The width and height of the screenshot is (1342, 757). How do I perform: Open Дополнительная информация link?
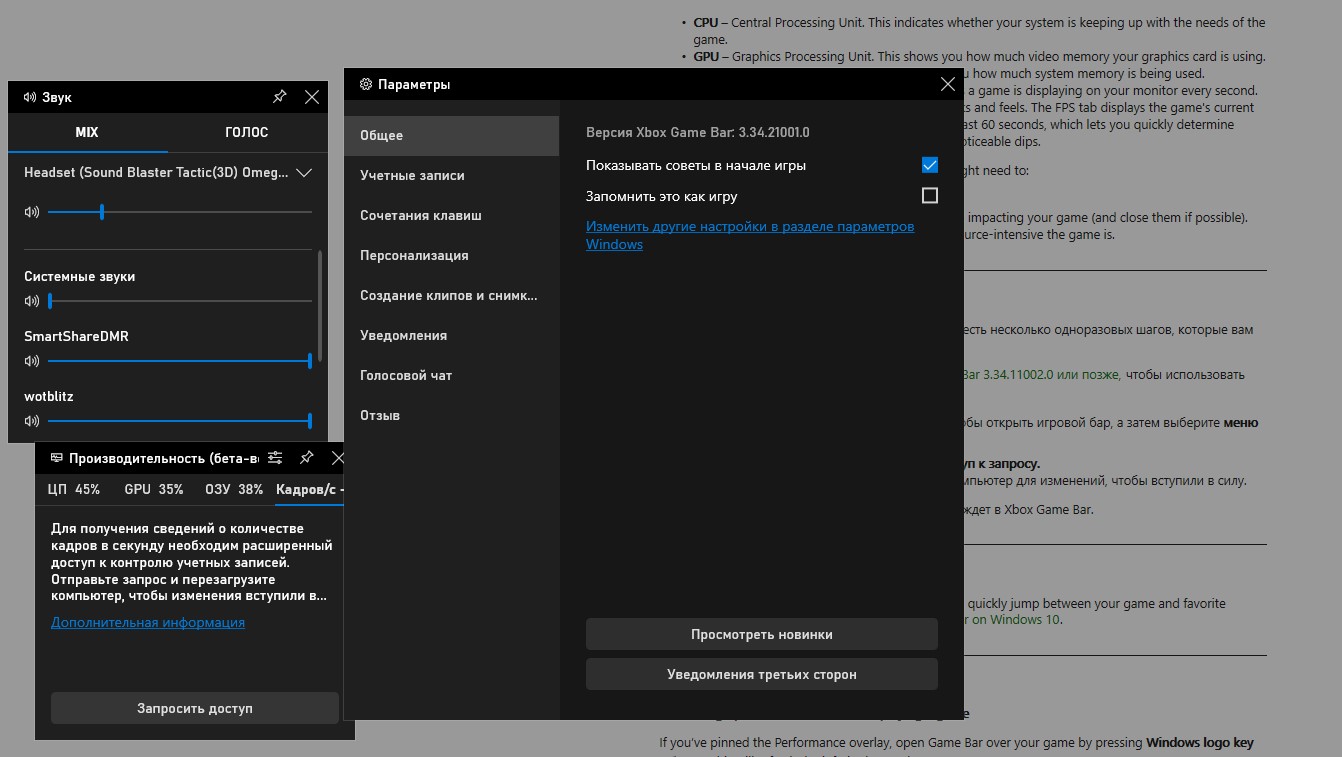pyautogui.click(x=148, y=622)
